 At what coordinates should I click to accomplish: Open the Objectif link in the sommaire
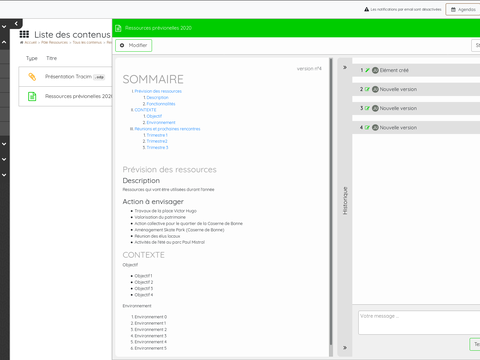click(154, 116)
